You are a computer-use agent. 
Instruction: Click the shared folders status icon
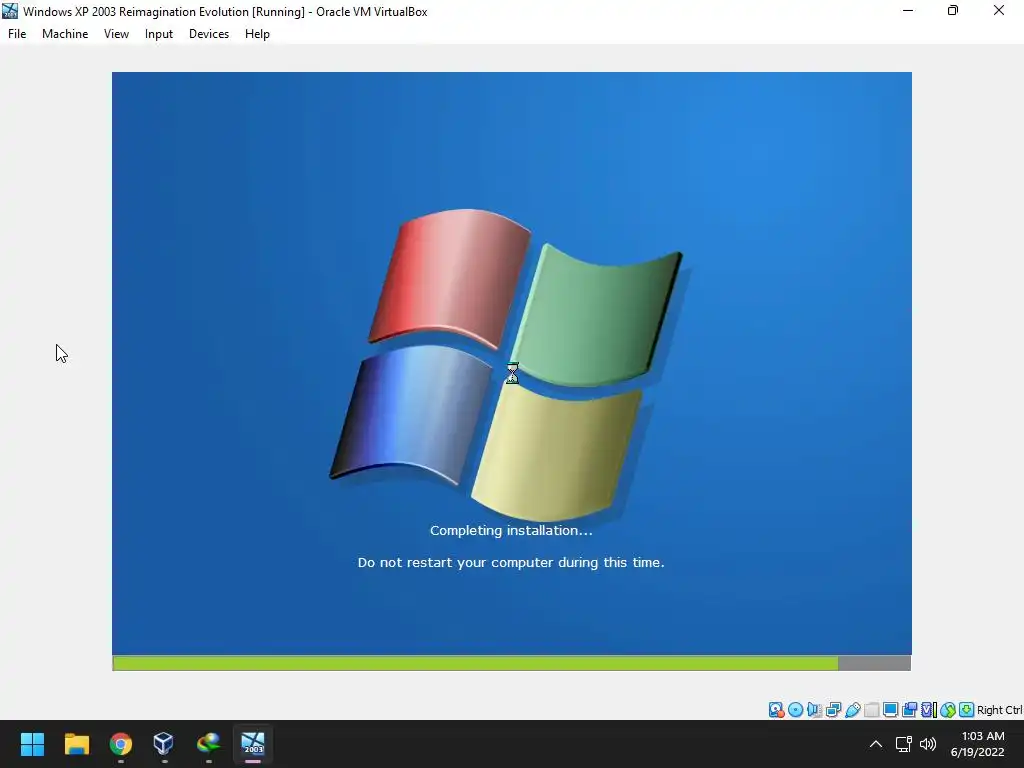coord(871,710)
